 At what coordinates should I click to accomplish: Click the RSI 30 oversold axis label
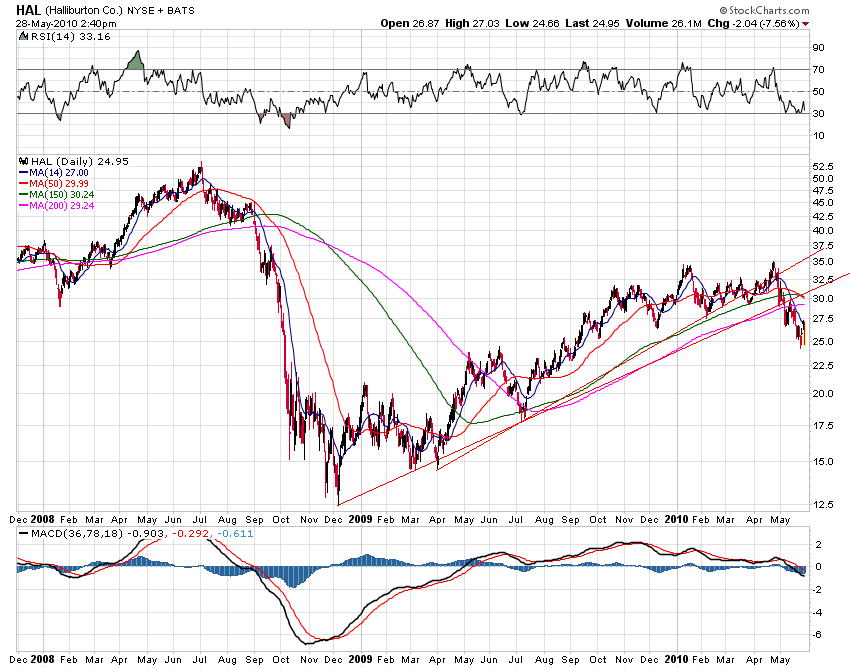pos(819,113)
